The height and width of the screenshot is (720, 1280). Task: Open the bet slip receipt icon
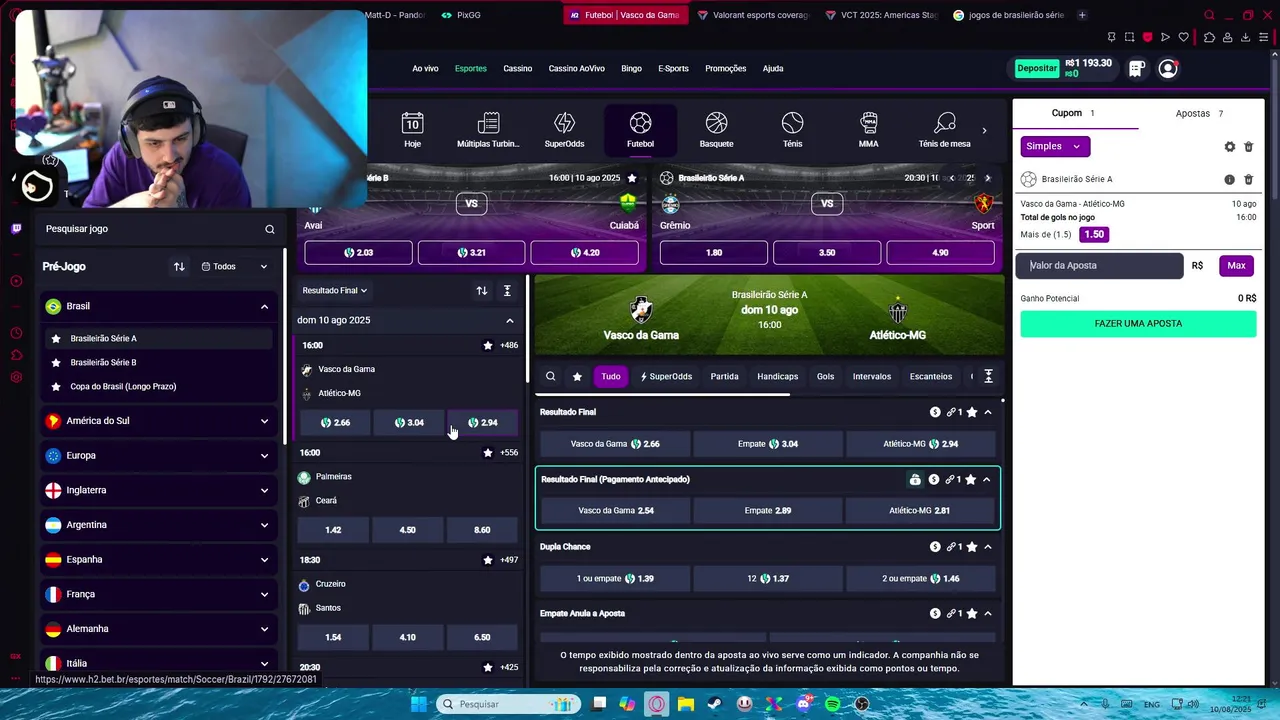click(1136, 69)
